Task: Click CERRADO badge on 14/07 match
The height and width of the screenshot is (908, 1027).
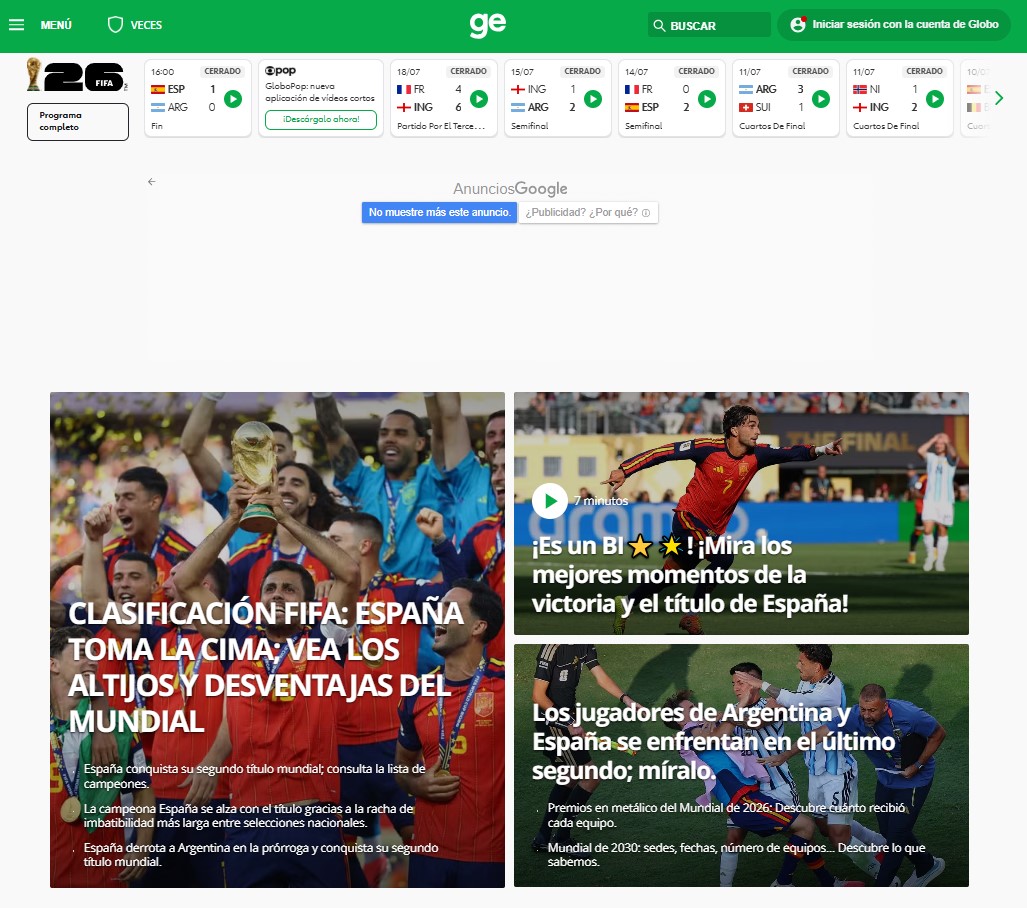Action: point(696,71)
